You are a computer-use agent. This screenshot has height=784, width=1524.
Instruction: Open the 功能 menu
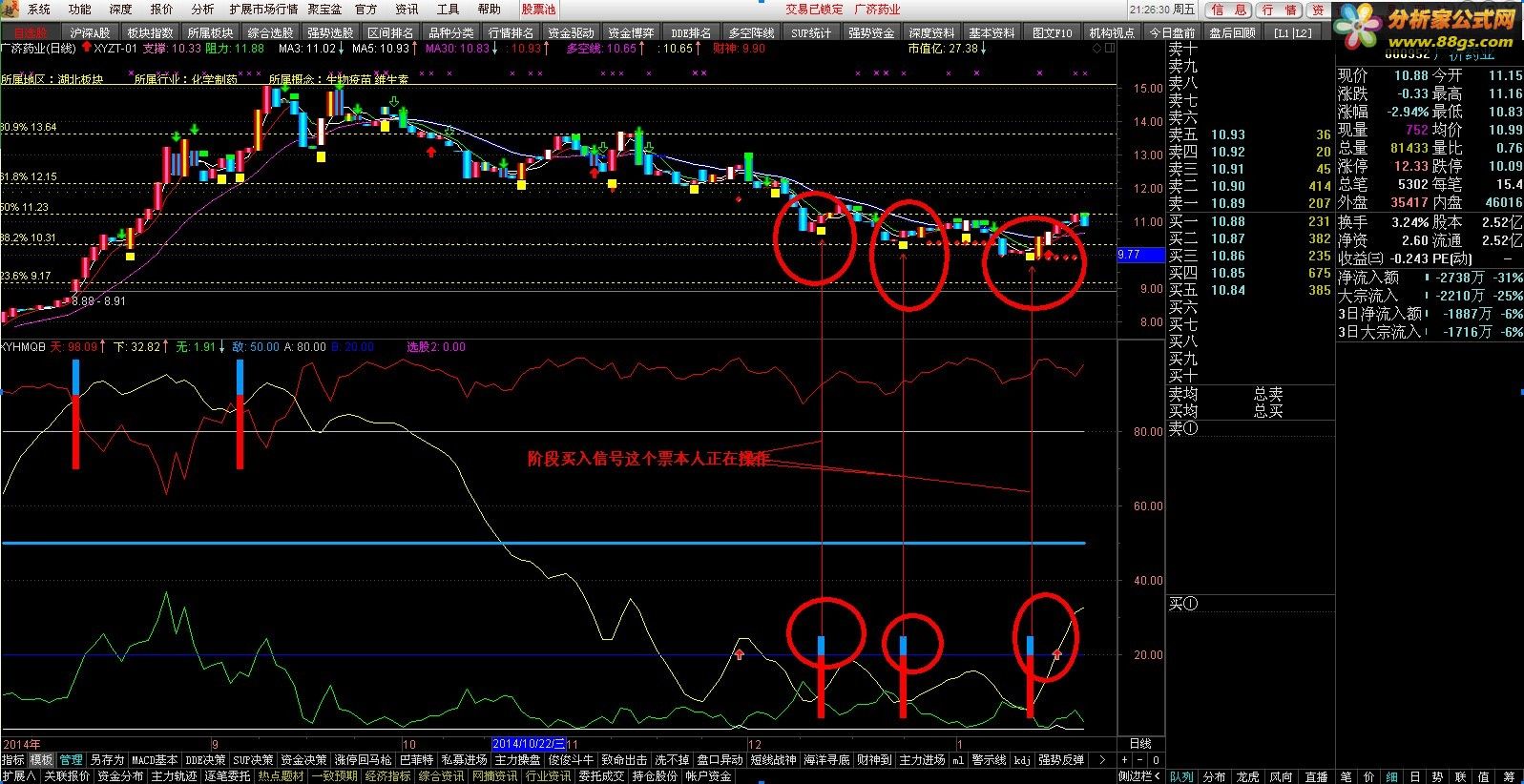click(x=80, y=9)
